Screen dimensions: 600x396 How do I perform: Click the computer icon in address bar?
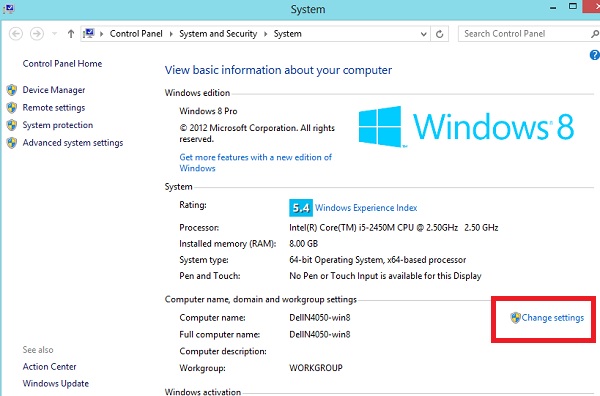coord(89,33)
